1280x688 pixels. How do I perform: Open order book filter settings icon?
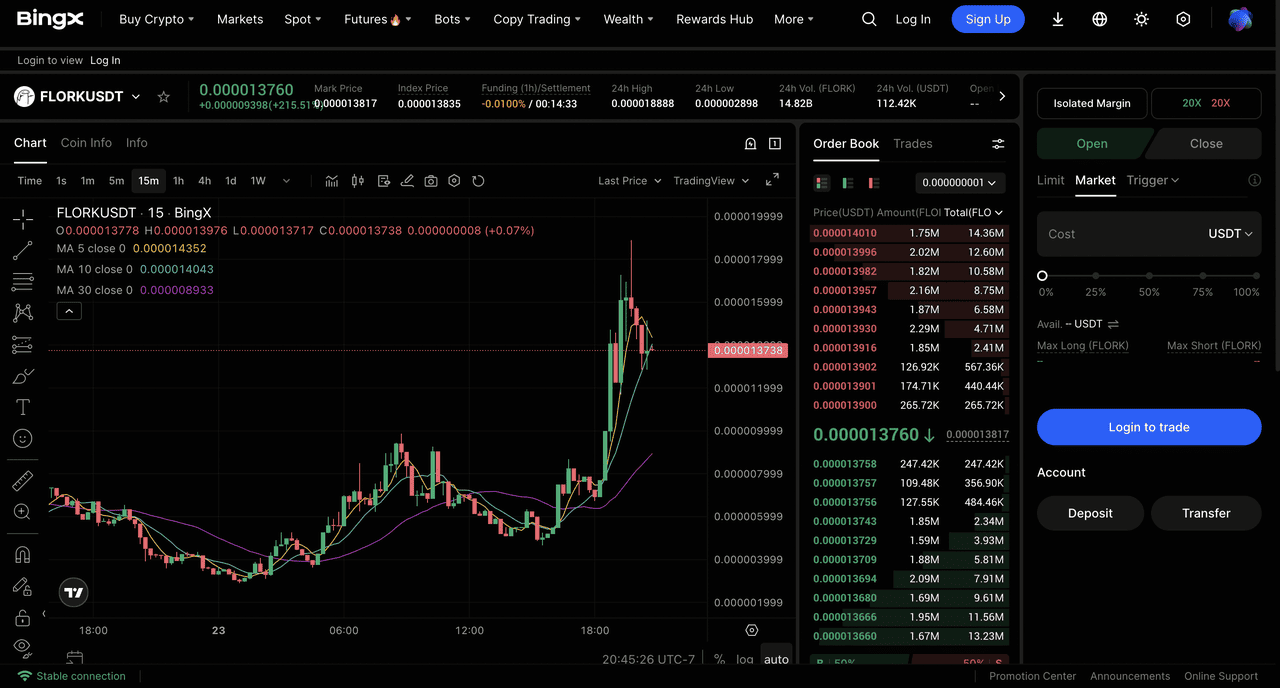tap(998, 144)
